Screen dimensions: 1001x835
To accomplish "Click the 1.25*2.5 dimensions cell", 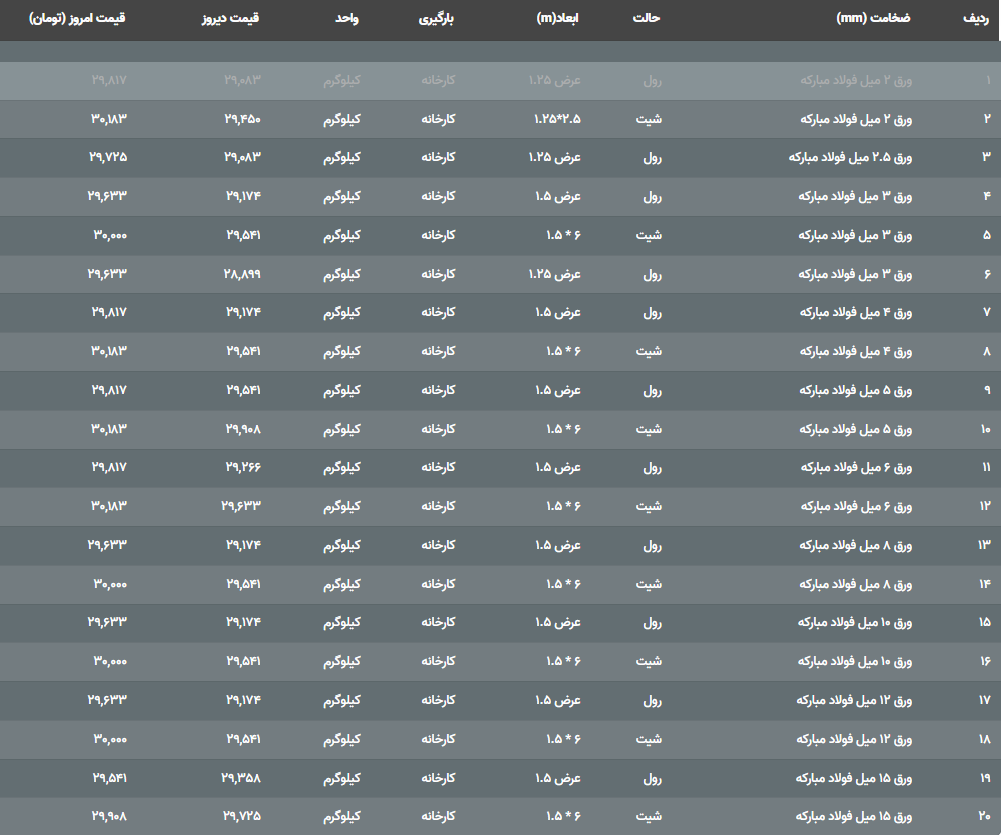I will point(557,119).
